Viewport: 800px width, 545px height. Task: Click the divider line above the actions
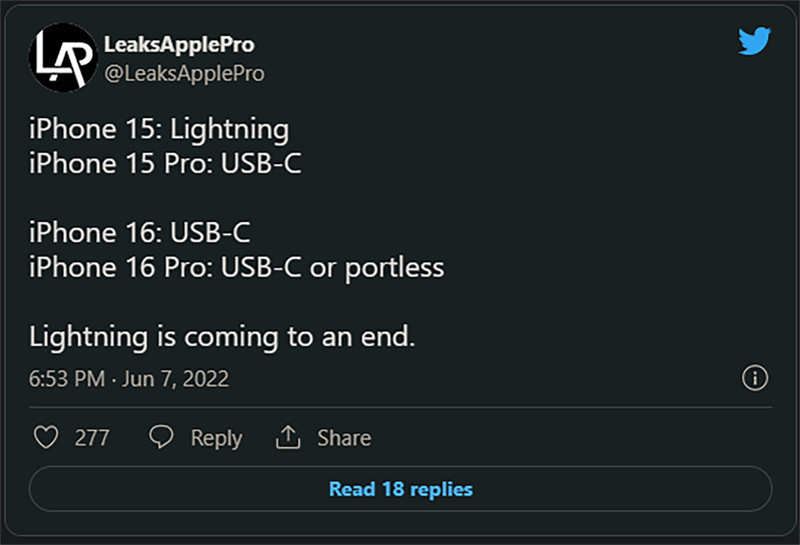[401, 407]
